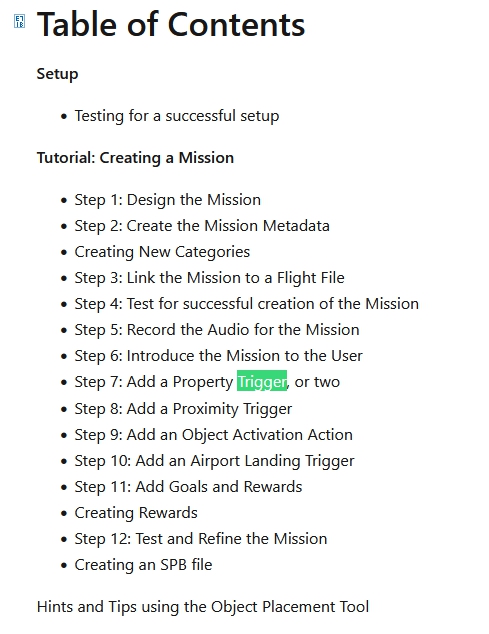
Task: Open Step 5: Record the Audio for the Mission
Action: point(217,330)
